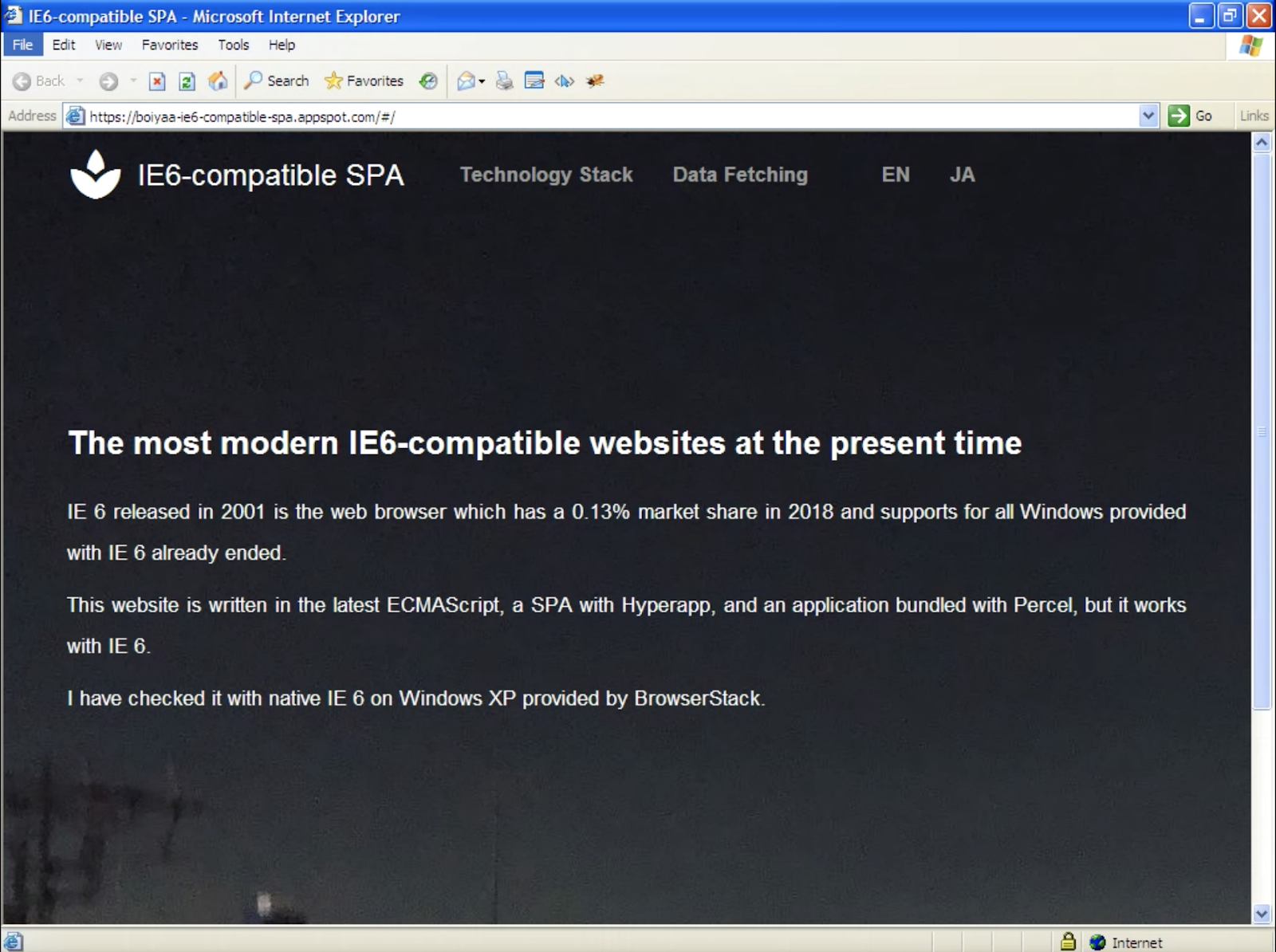
Task: Open the Edit page toolbar icon
Action: (534, 81)
